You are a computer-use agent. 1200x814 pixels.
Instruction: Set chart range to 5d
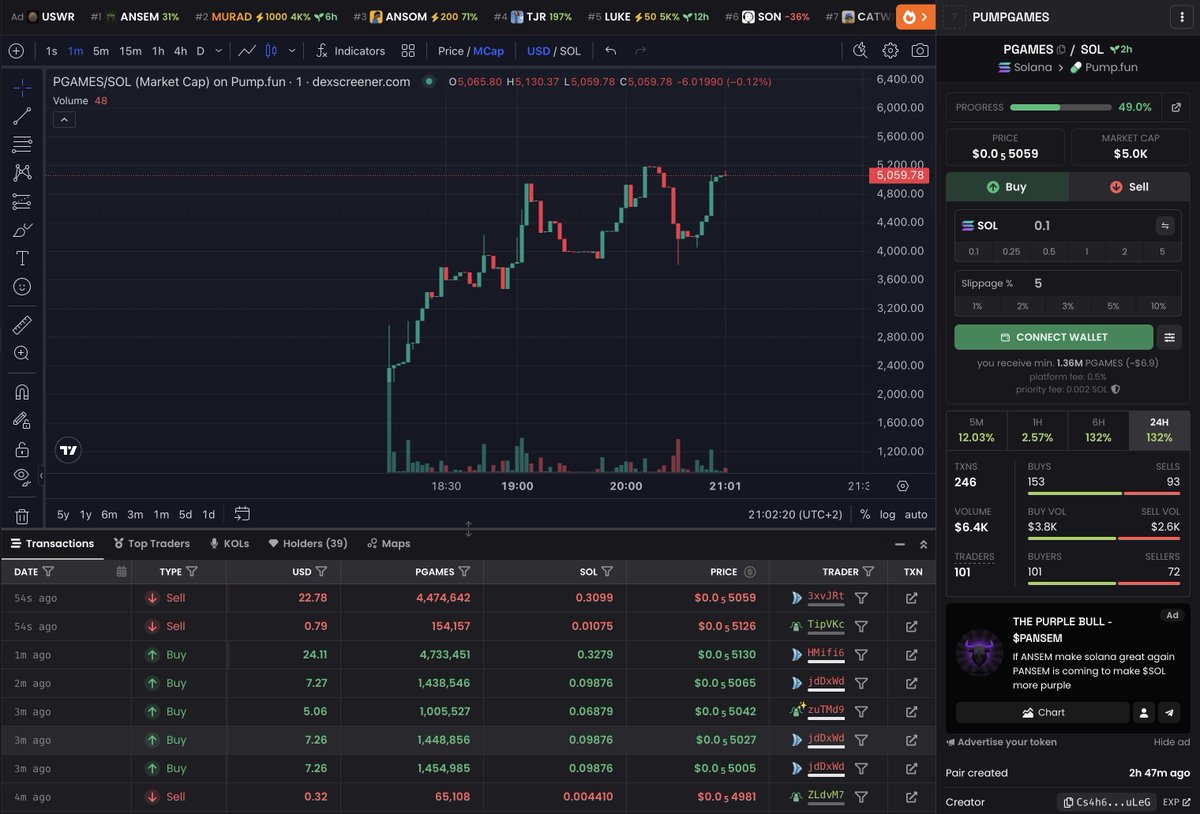[x=185, y=514]
